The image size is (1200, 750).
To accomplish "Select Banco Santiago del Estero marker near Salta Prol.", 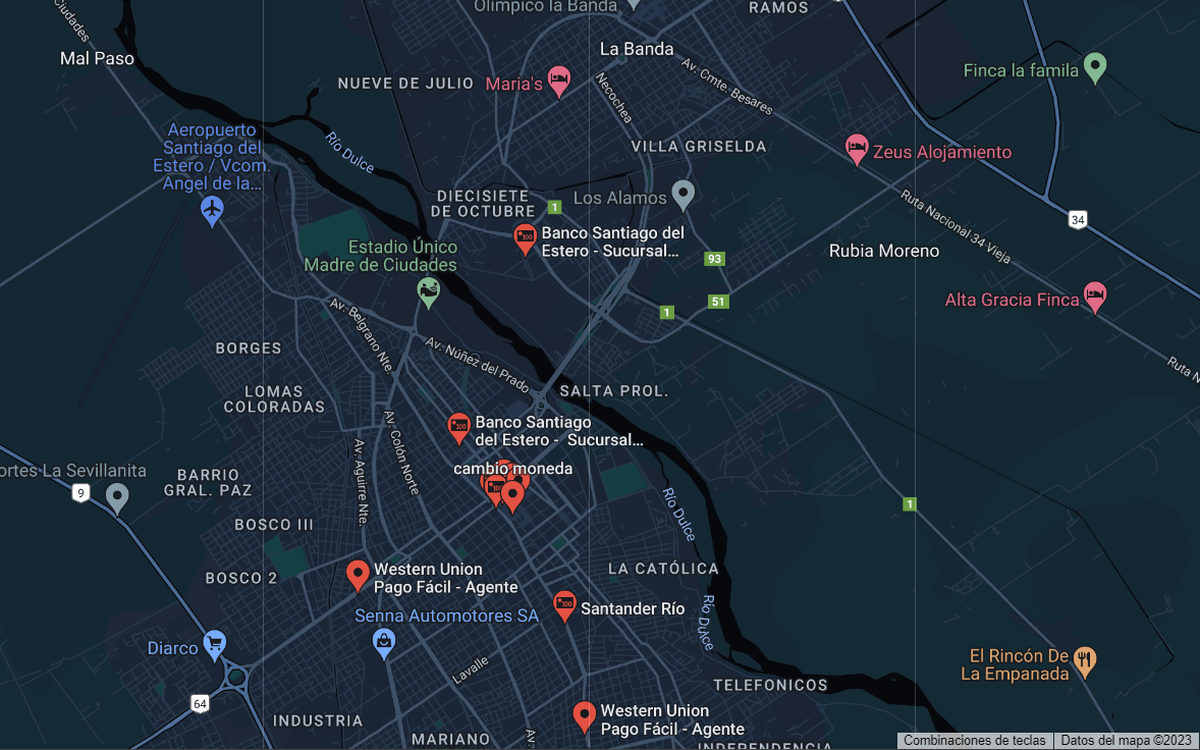I will (x=459, y=429).
